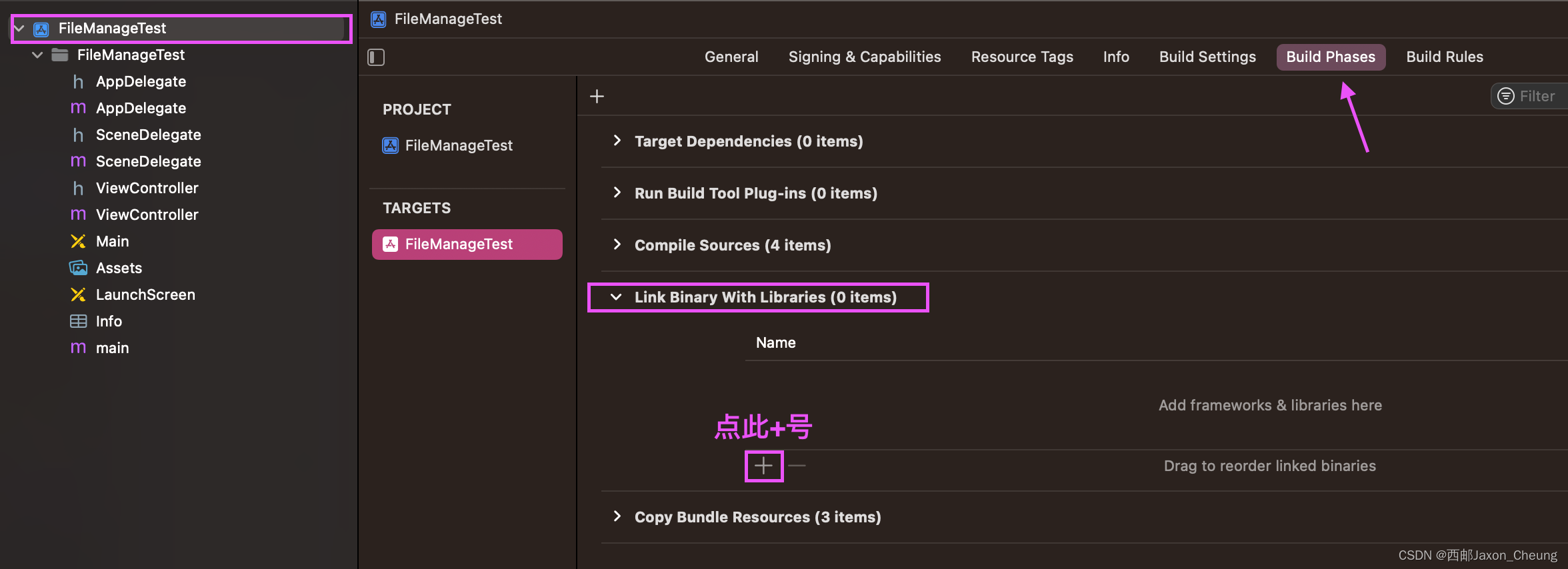Click the Run Build Tool Plug-ins title
1568x569 pixels.
click(x=756, y=193)
